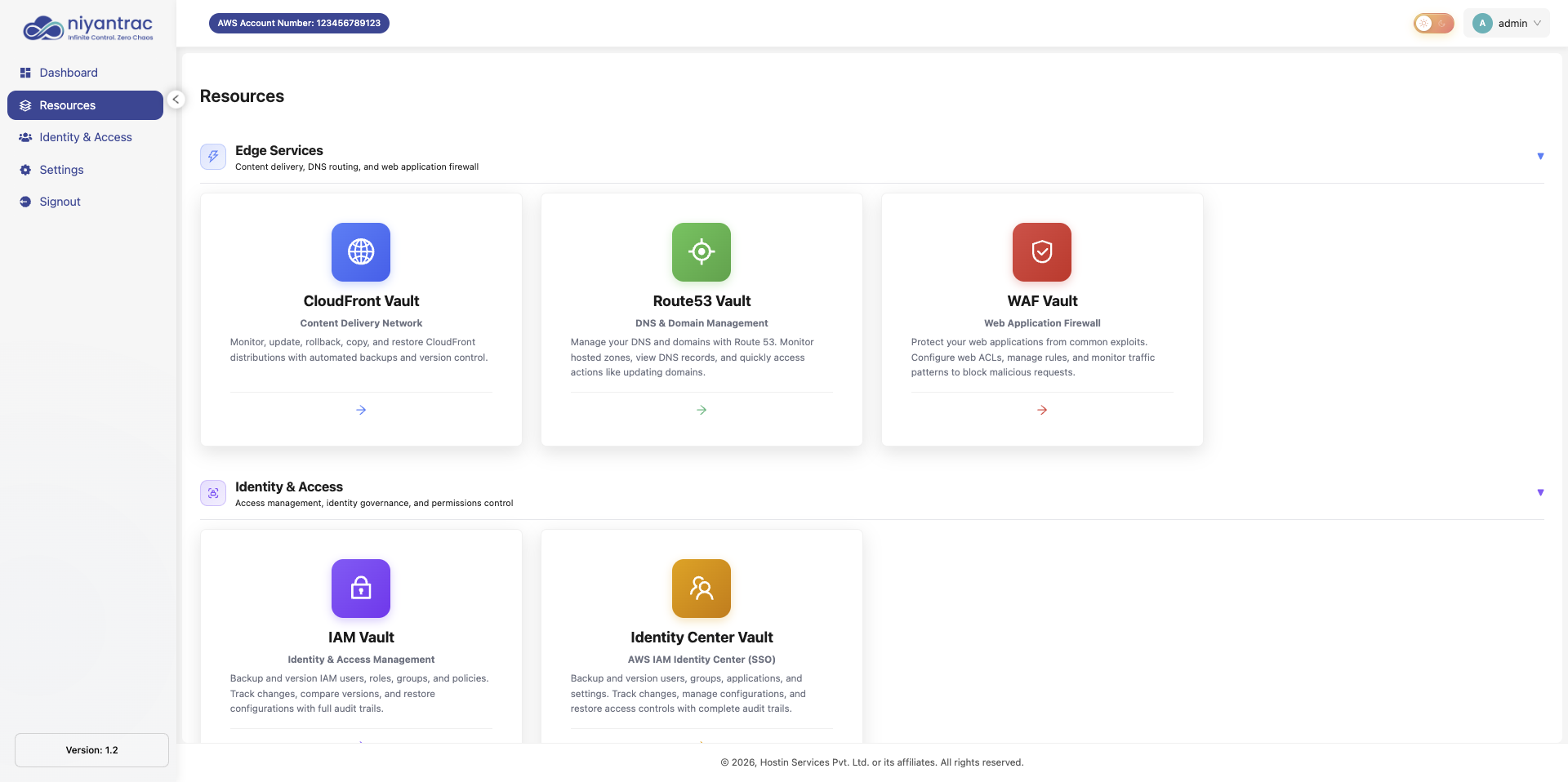Image resolution: width=1568 pixels, height=782 pixels.
Task: Click the Route53 Vault target icon
Action: pos(702,252)
